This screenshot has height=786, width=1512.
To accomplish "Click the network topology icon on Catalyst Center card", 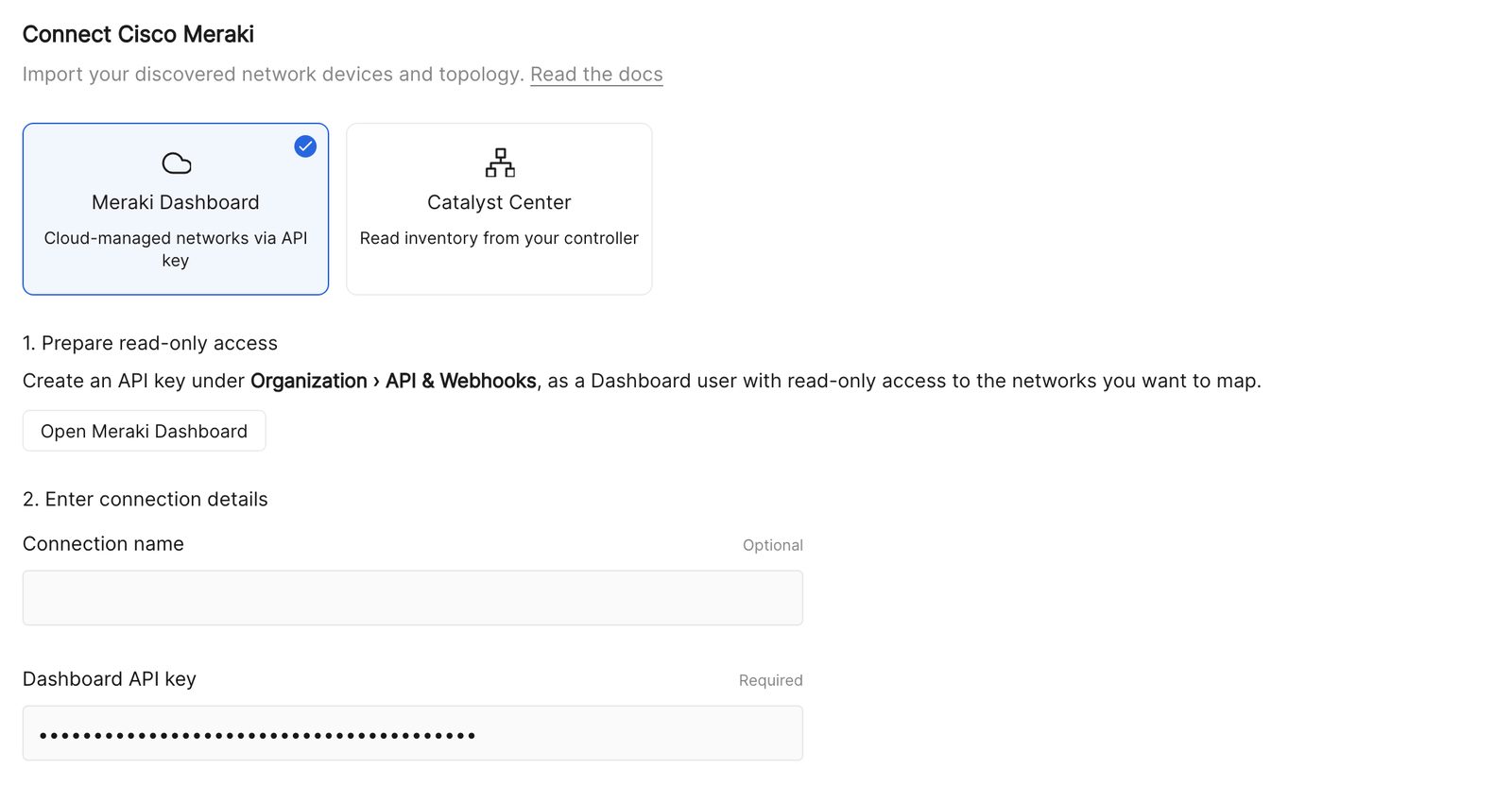I will click(x=499, y=162).
